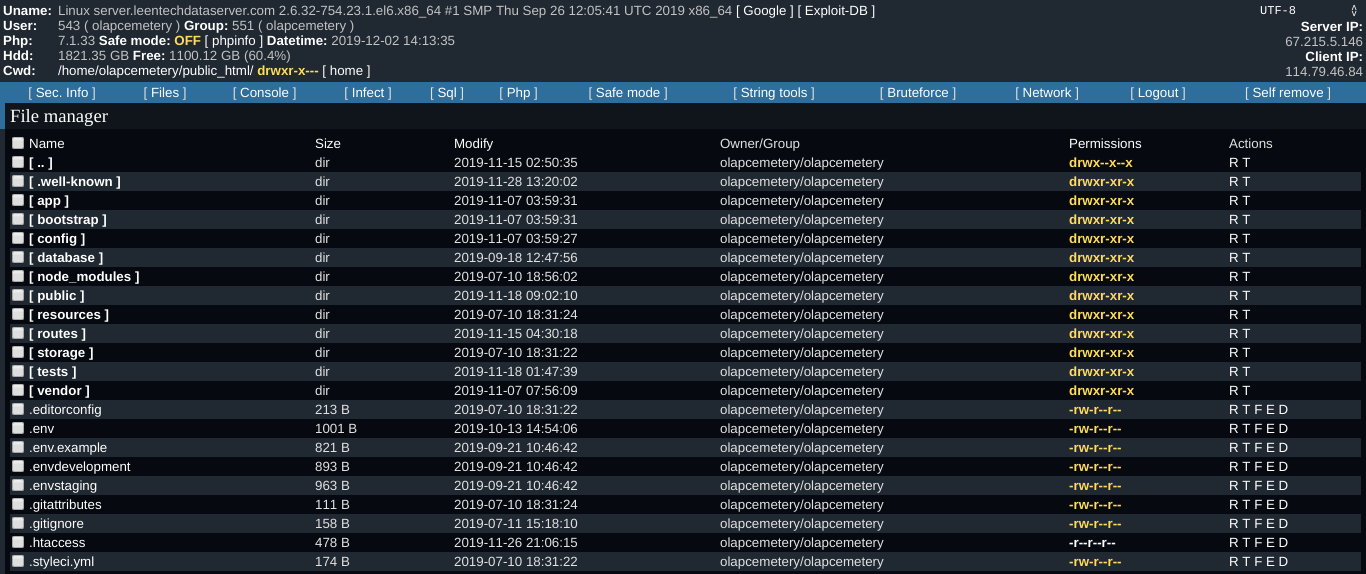The image size is (1366, 574).
Task: Open the String tools menu item
Action: pyautogui.click(x=774, y=92)
